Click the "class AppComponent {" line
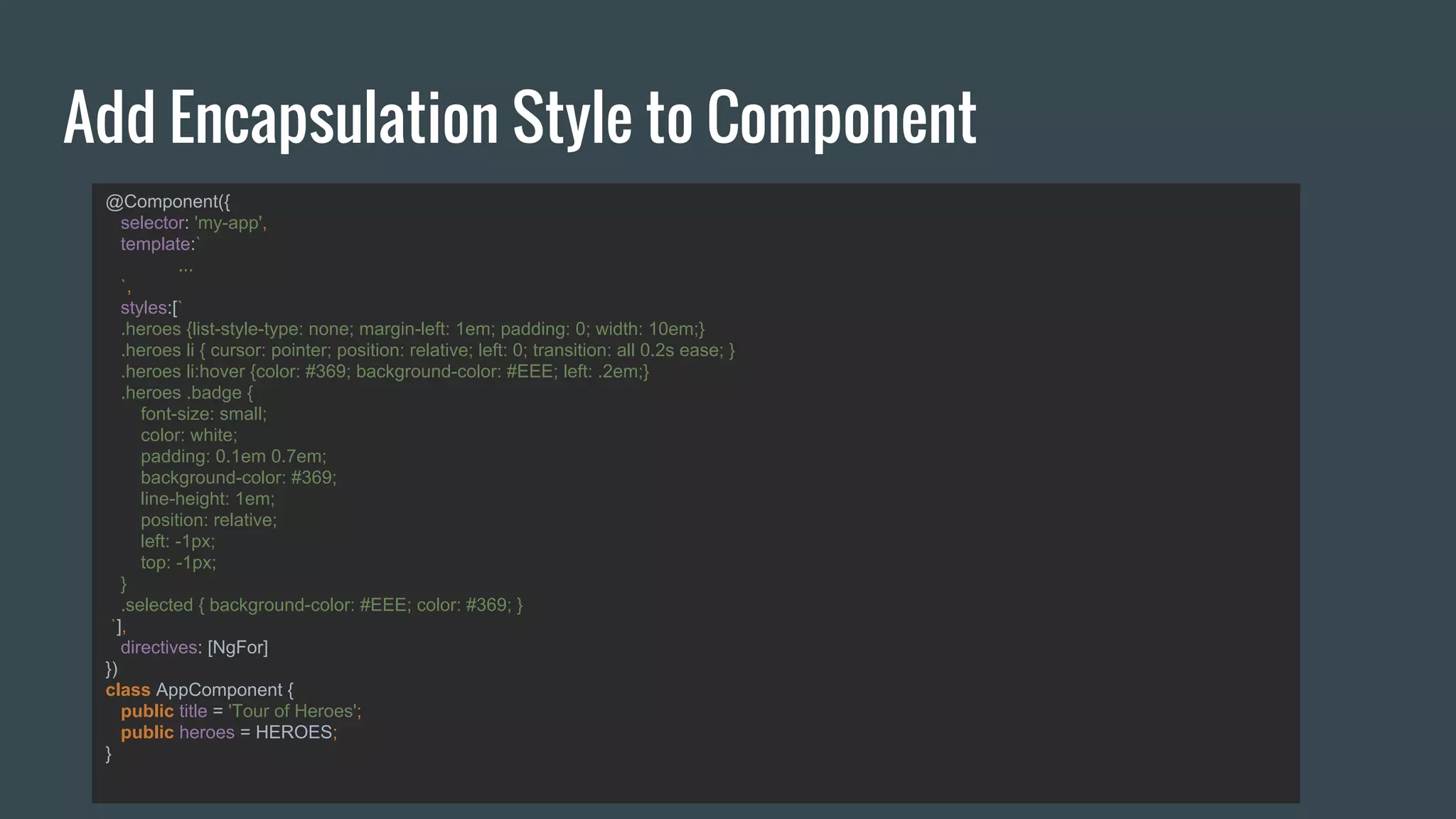This screenshot has height=819, width=1456. tap(199, 690)
